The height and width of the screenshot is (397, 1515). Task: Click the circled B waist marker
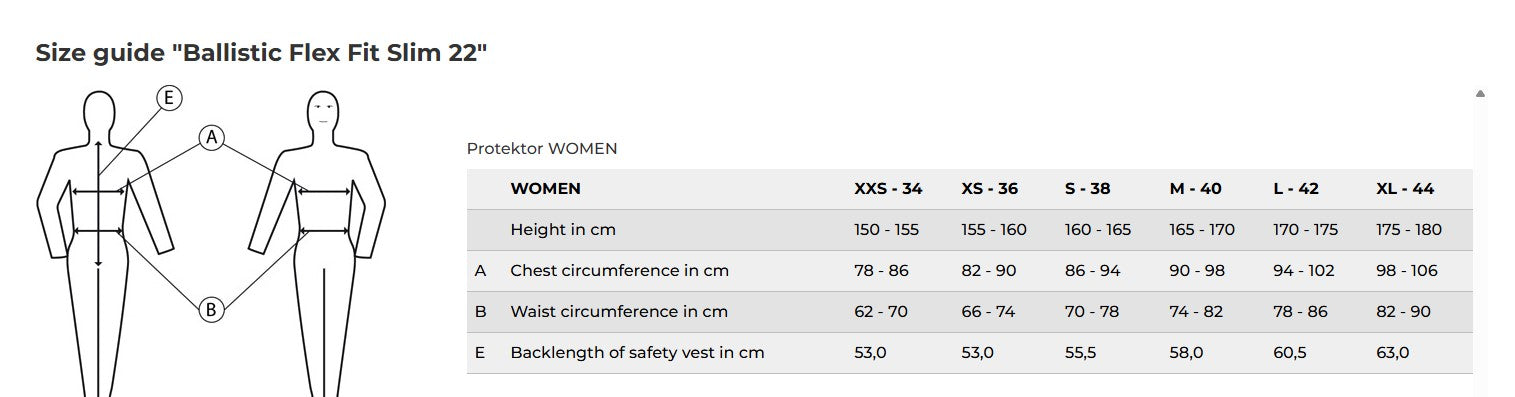pyautogui.click(x=210, y=309)
